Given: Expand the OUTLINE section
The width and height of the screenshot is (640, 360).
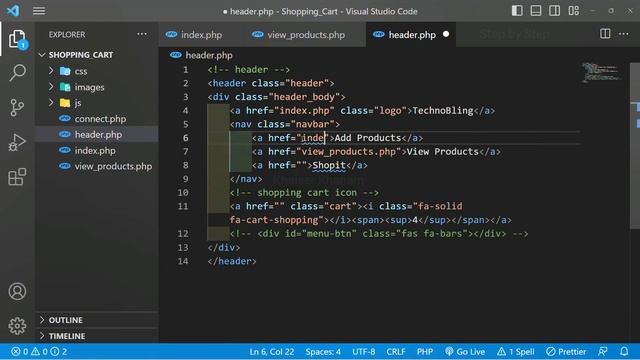Looking at the screenshot, I should click(x=65, y=320).
